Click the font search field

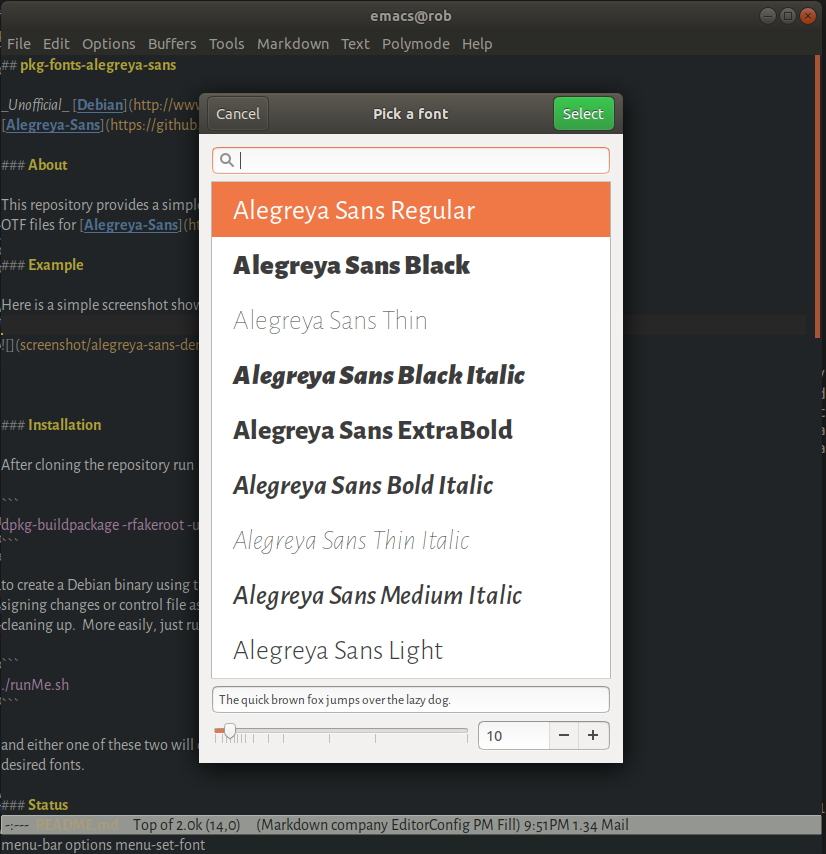pyautogui.click(x=411, y=160)
